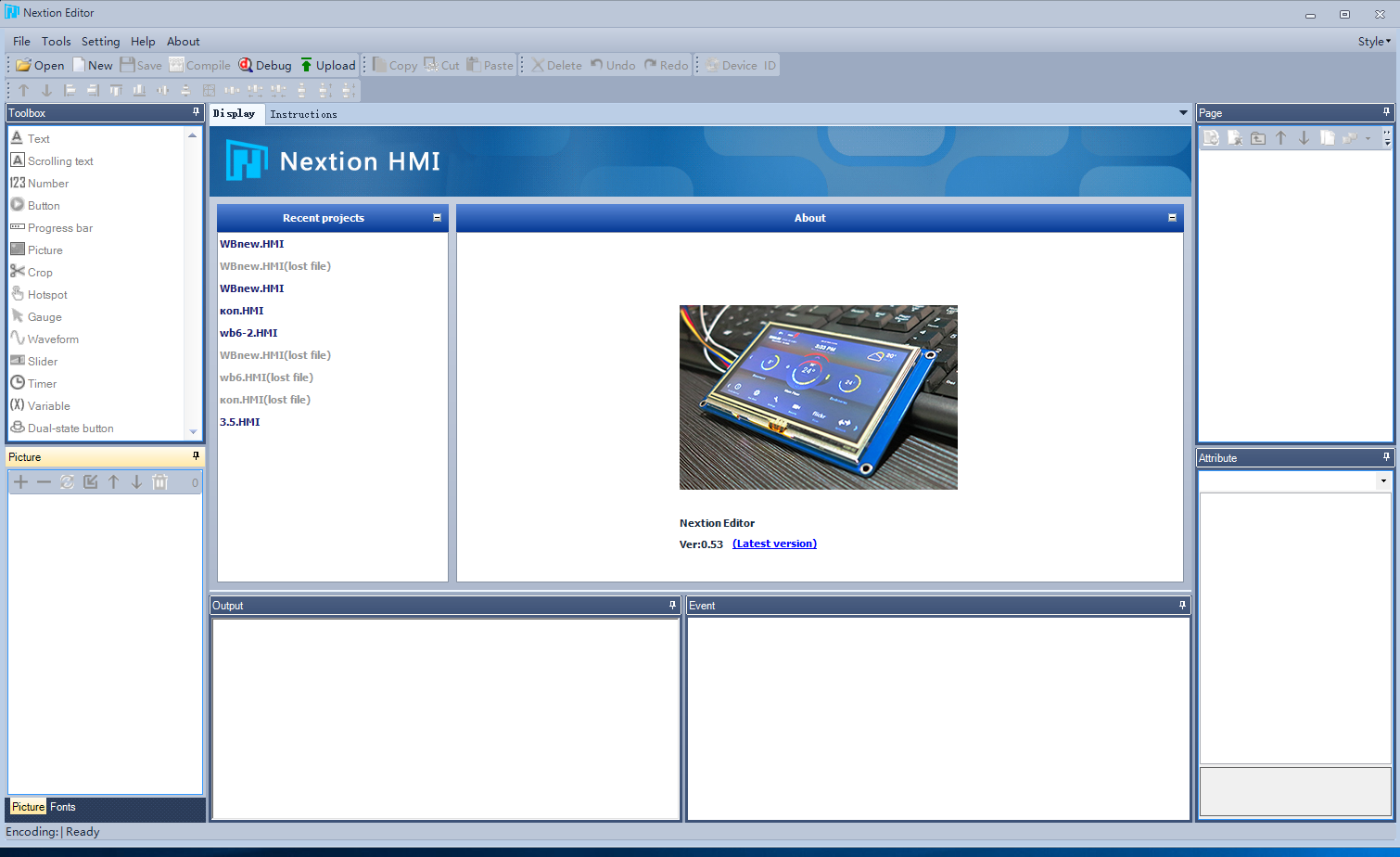Click the remove picture minus icon

pos(44,481)
